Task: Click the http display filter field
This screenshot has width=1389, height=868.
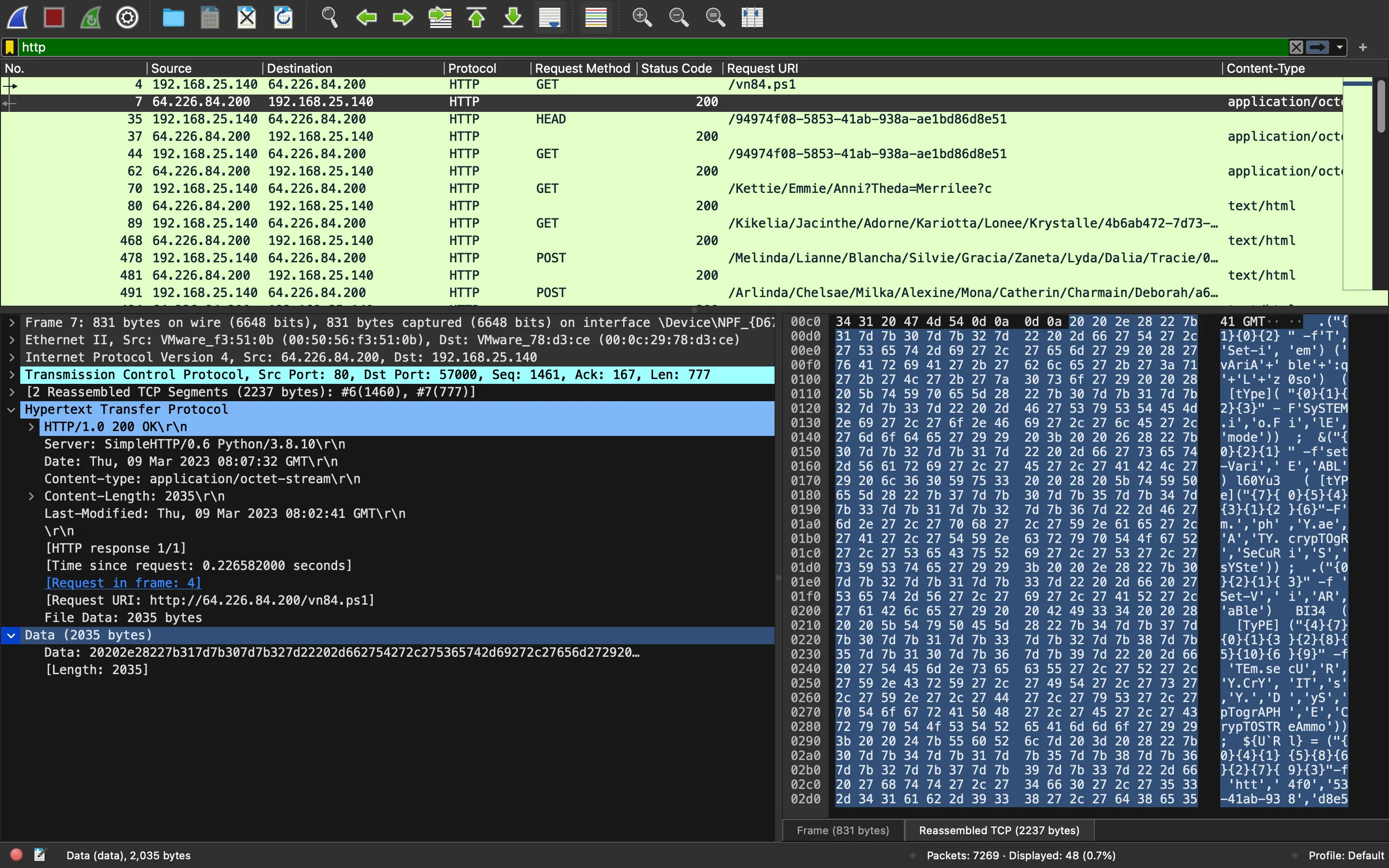Action: coord(653,47)
